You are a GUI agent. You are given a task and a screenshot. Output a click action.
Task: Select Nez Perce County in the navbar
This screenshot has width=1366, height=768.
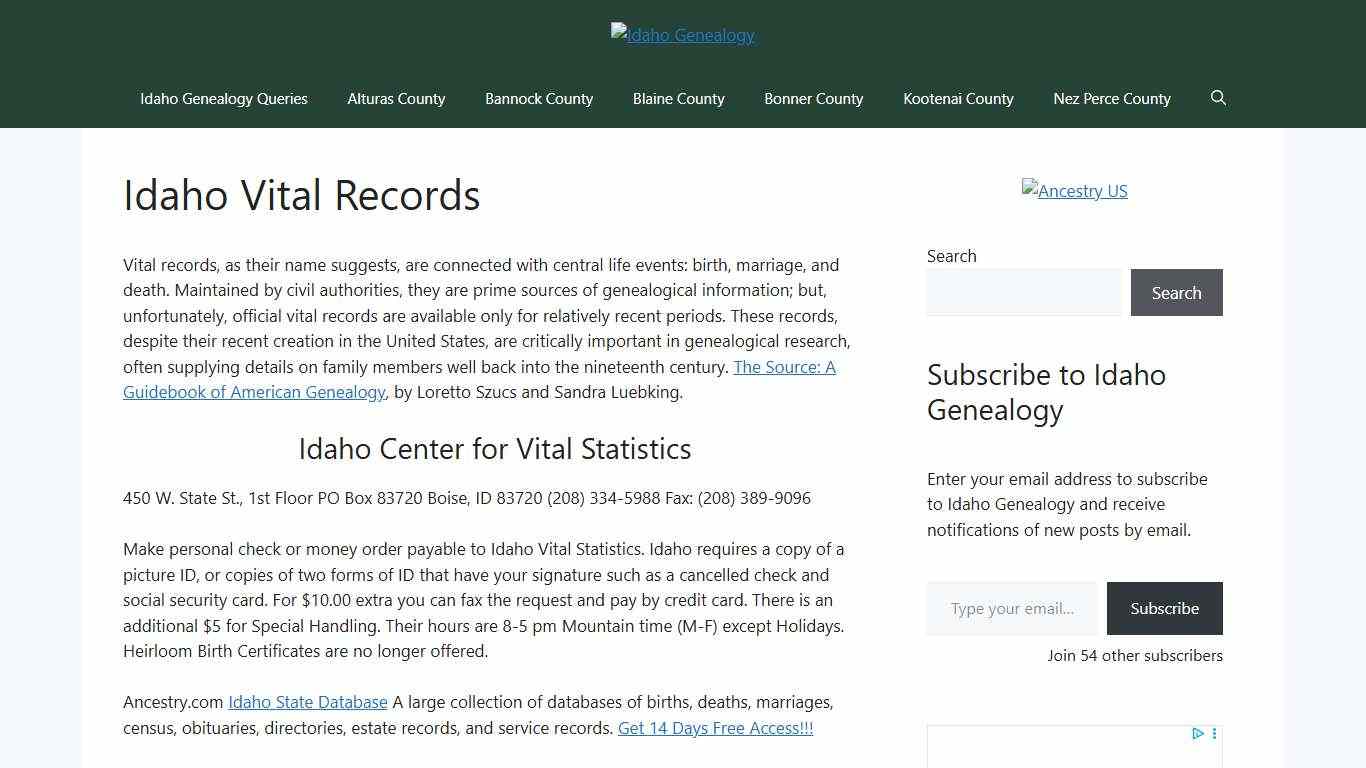(x=1111, y=98)
